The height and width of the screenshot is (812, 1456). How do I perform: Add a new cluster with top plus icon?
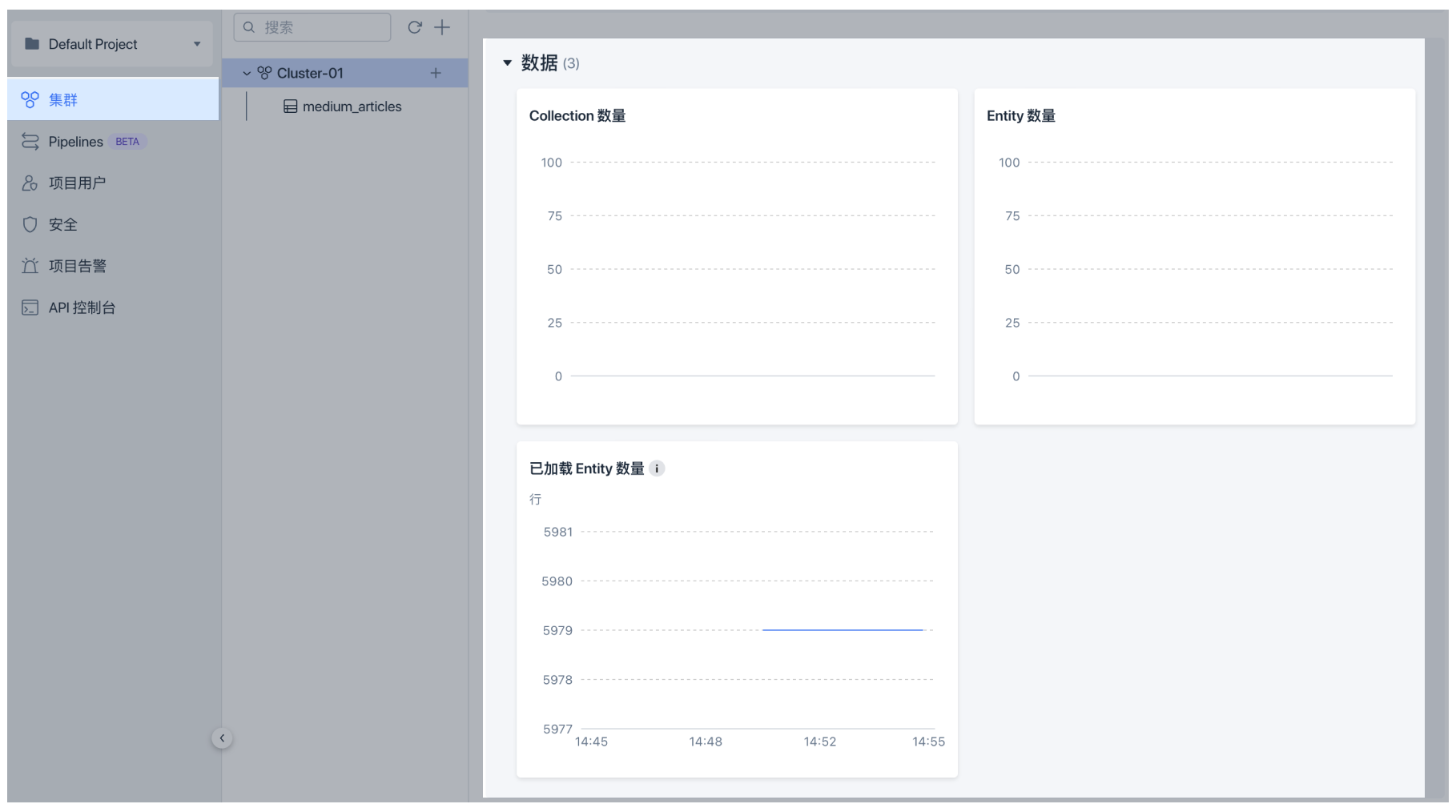442,27
